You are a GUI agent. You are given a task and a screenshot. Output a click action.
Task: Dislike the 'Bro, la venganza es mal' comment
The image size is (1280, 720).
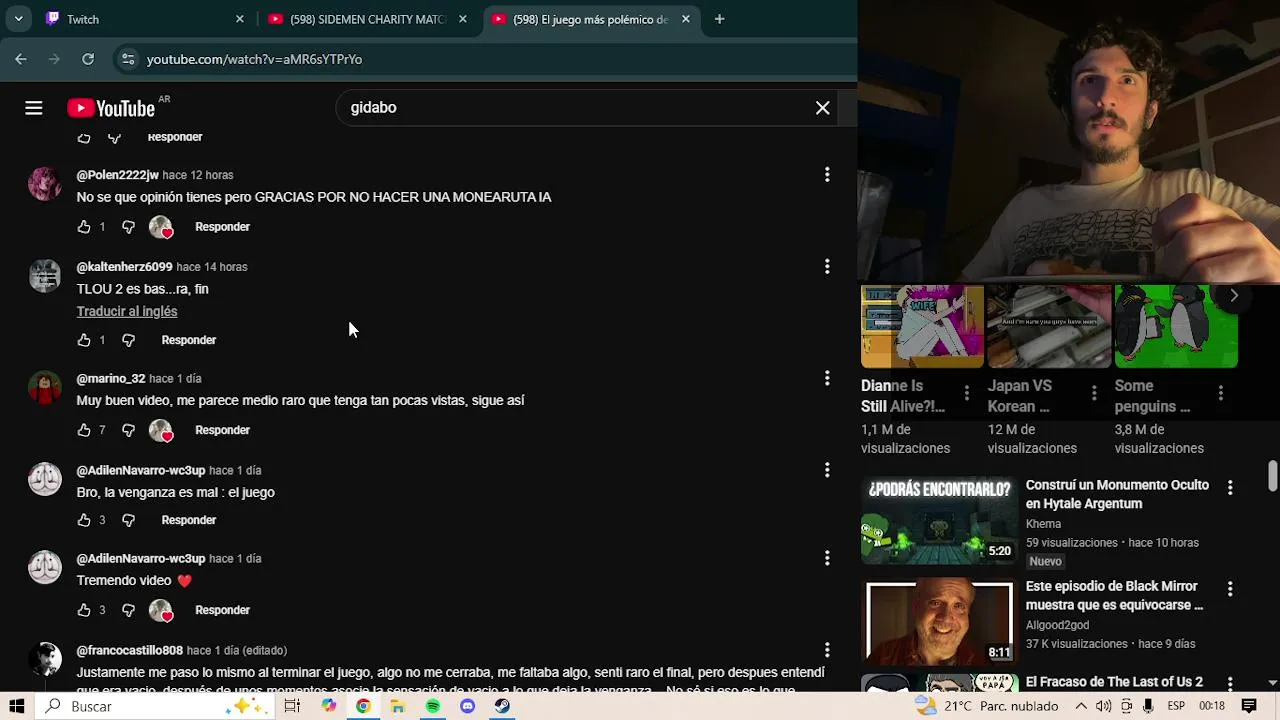[x=128, y=520]
